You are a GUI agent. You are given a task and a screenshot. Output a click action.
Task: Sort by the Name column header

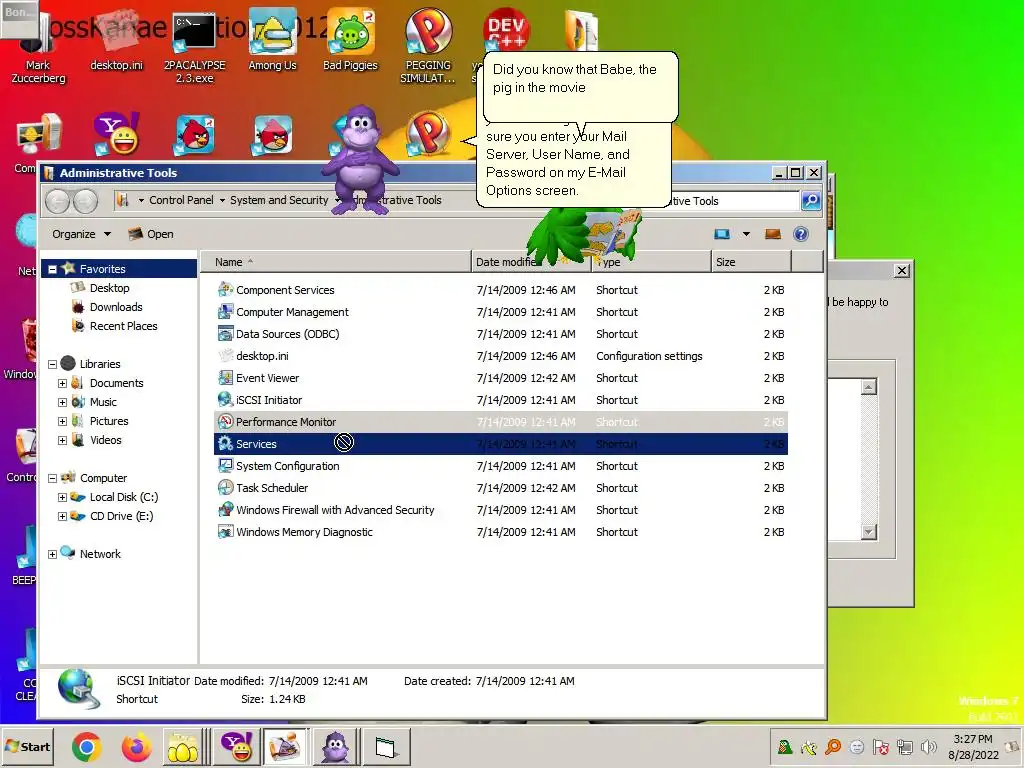click(x=336, y=262)
